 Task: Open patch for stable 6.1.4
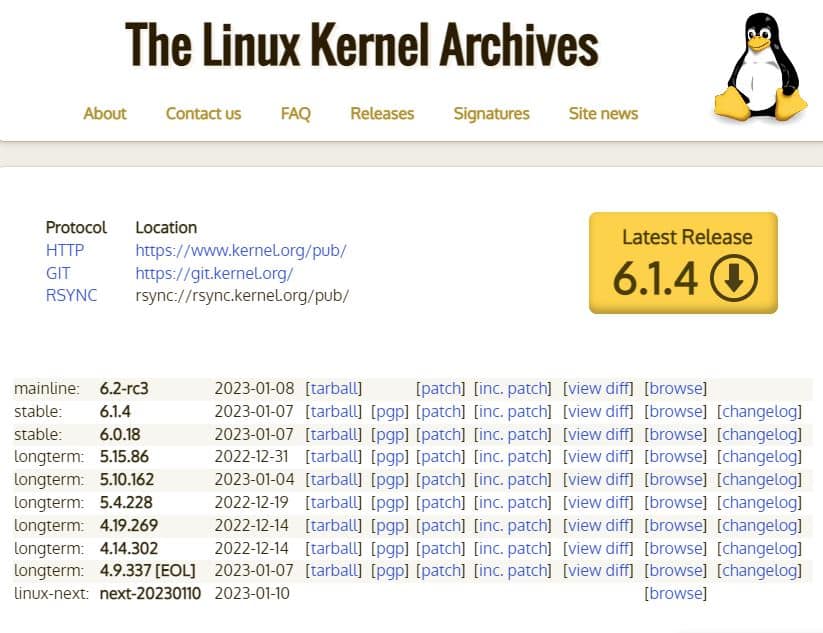pos(441,412)
